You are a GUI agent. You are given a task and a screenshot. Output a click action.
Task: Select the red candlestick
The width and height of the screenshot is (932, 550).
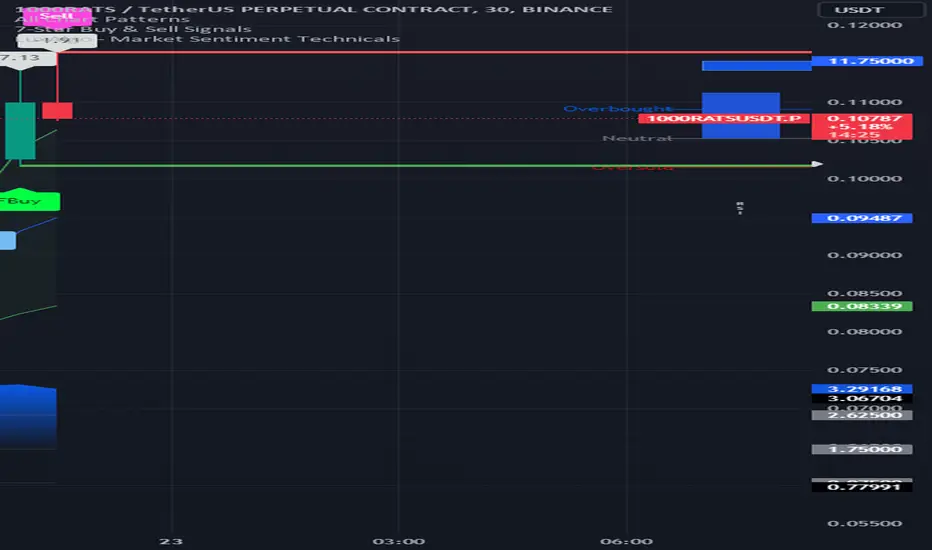point(57,111)
